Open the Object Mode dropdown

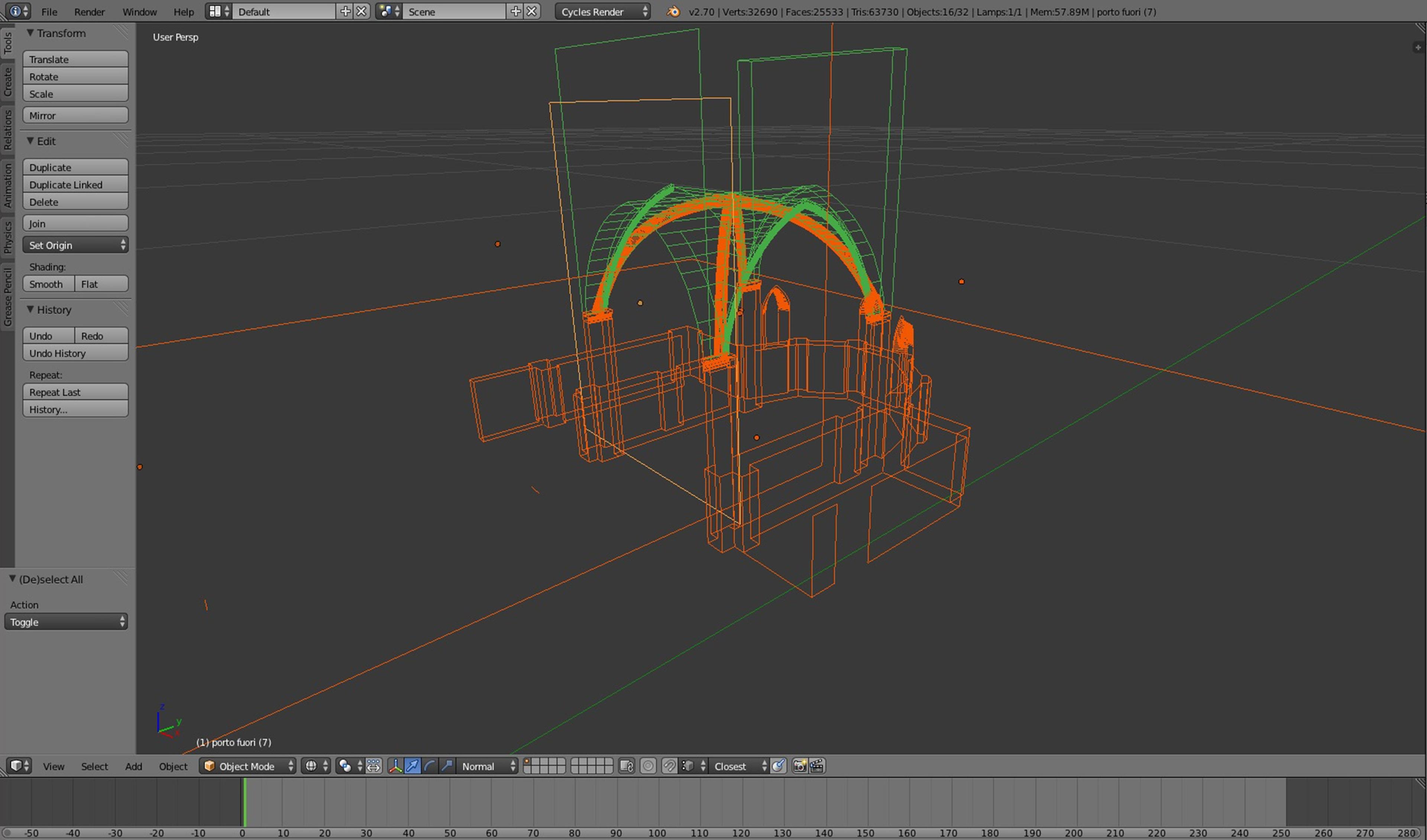point(247,766)
